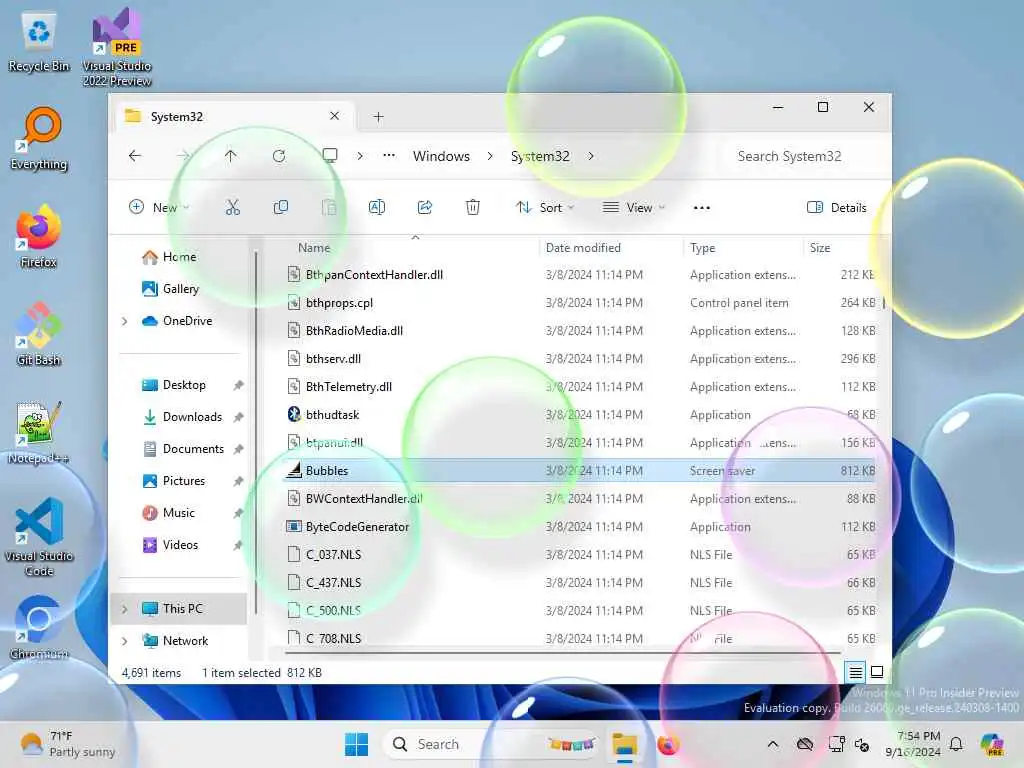Expand the This PC tree node
The image size is (1024, 768).
[125, 609]
